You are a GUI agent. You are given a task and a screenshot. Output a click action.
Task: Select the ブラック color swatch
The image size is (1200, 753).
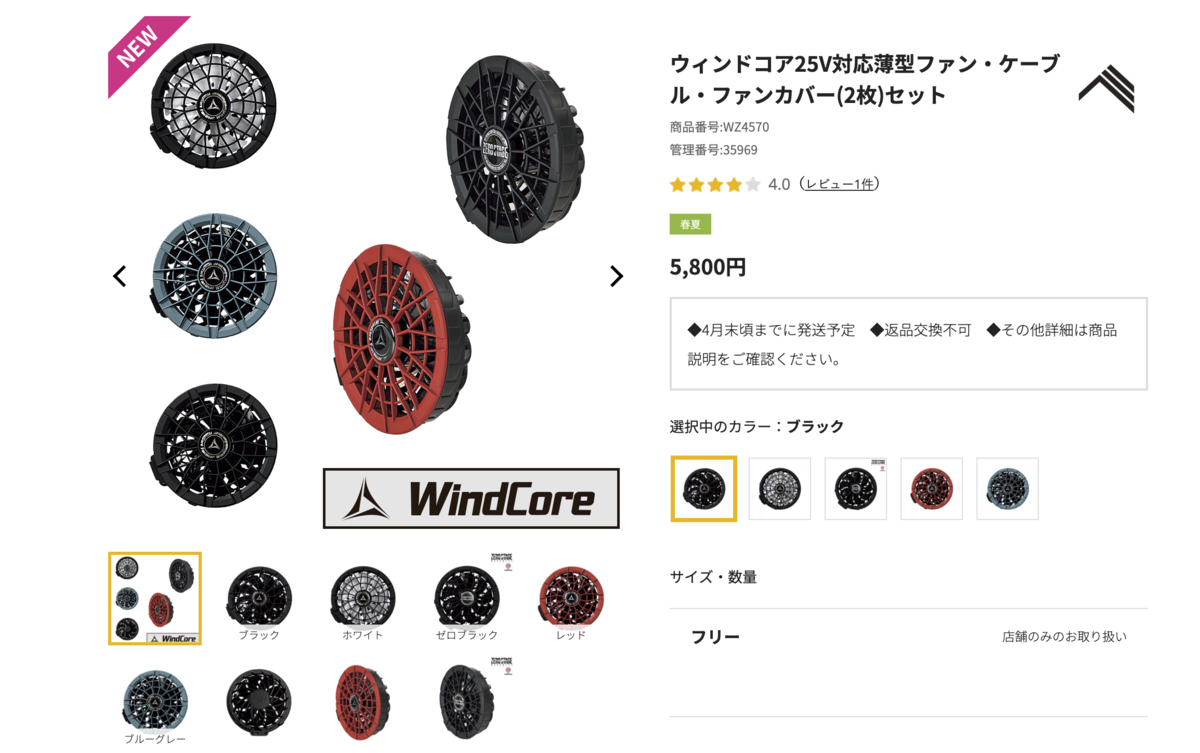click(x=704, y=489)
